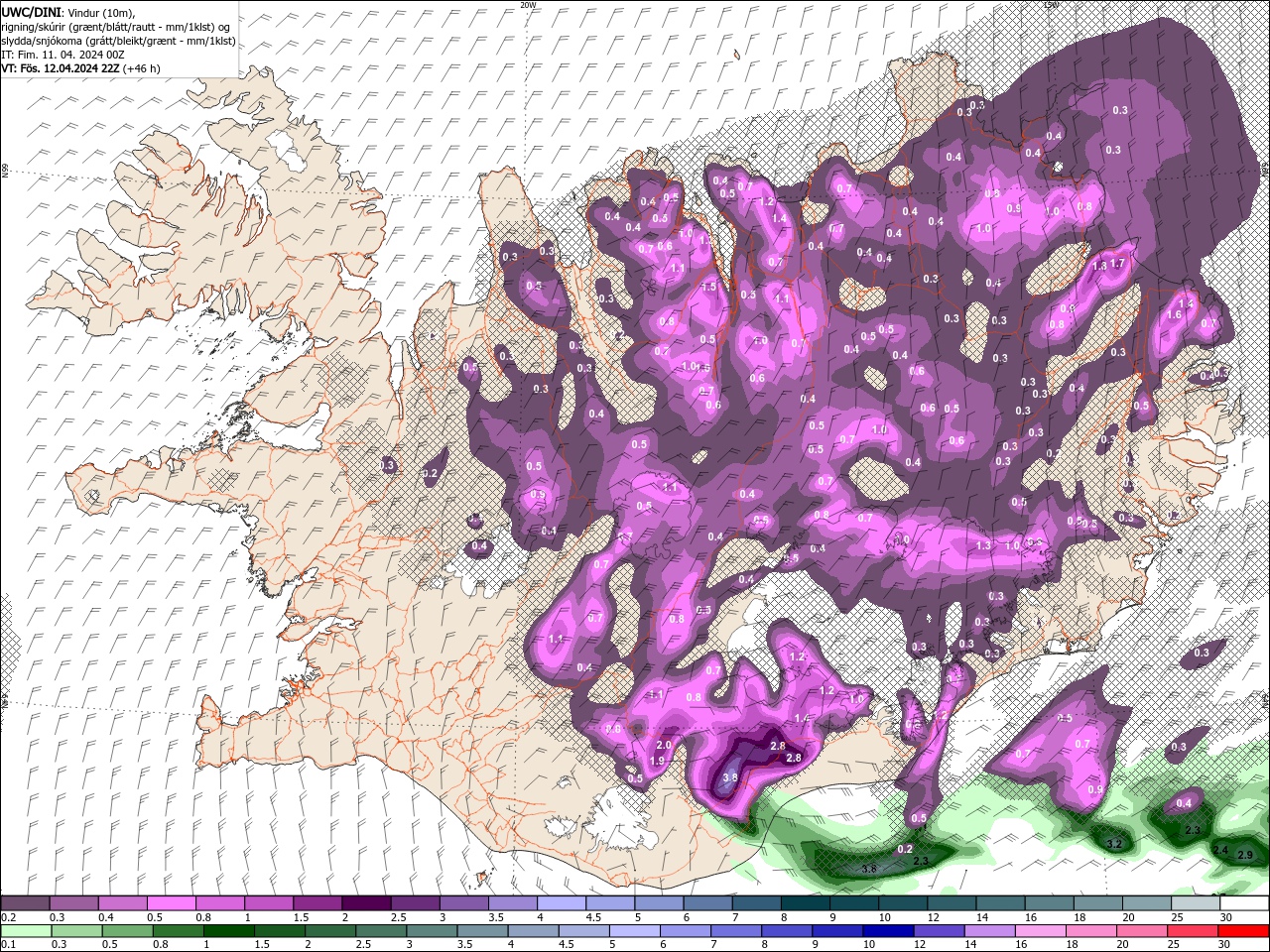Click the pale green 0.1 swatch in the rain legend
The height and width of the screenshot is (952, 1270).
25,931
